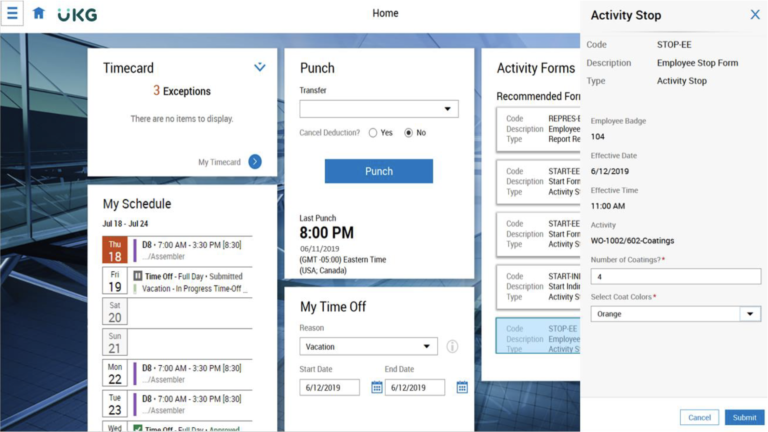The height and width of the screenshot is (432, 768).
Task: Open My Timecard arrow button
Action: (x=255, y=162)
